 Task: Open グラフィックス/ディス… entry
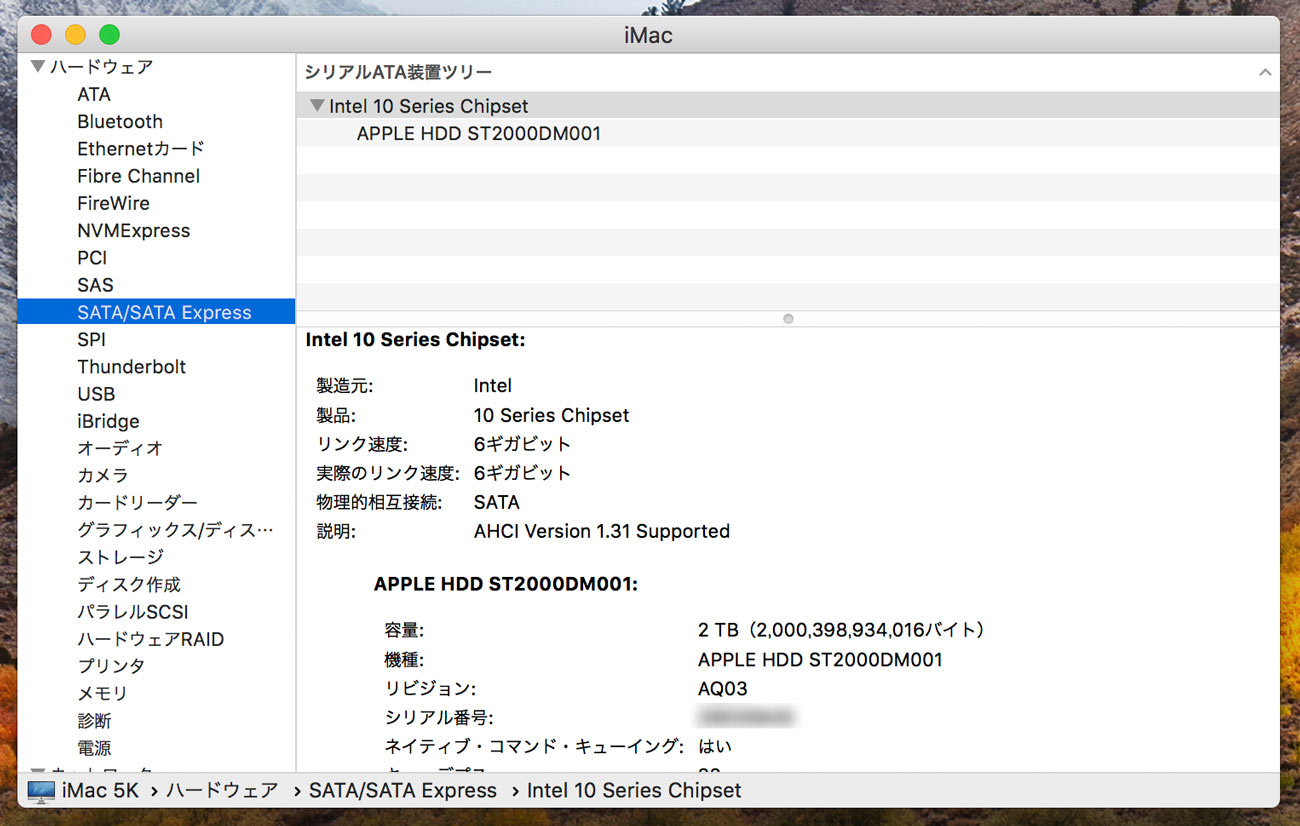pyautogui.click(x=175, y=530)
